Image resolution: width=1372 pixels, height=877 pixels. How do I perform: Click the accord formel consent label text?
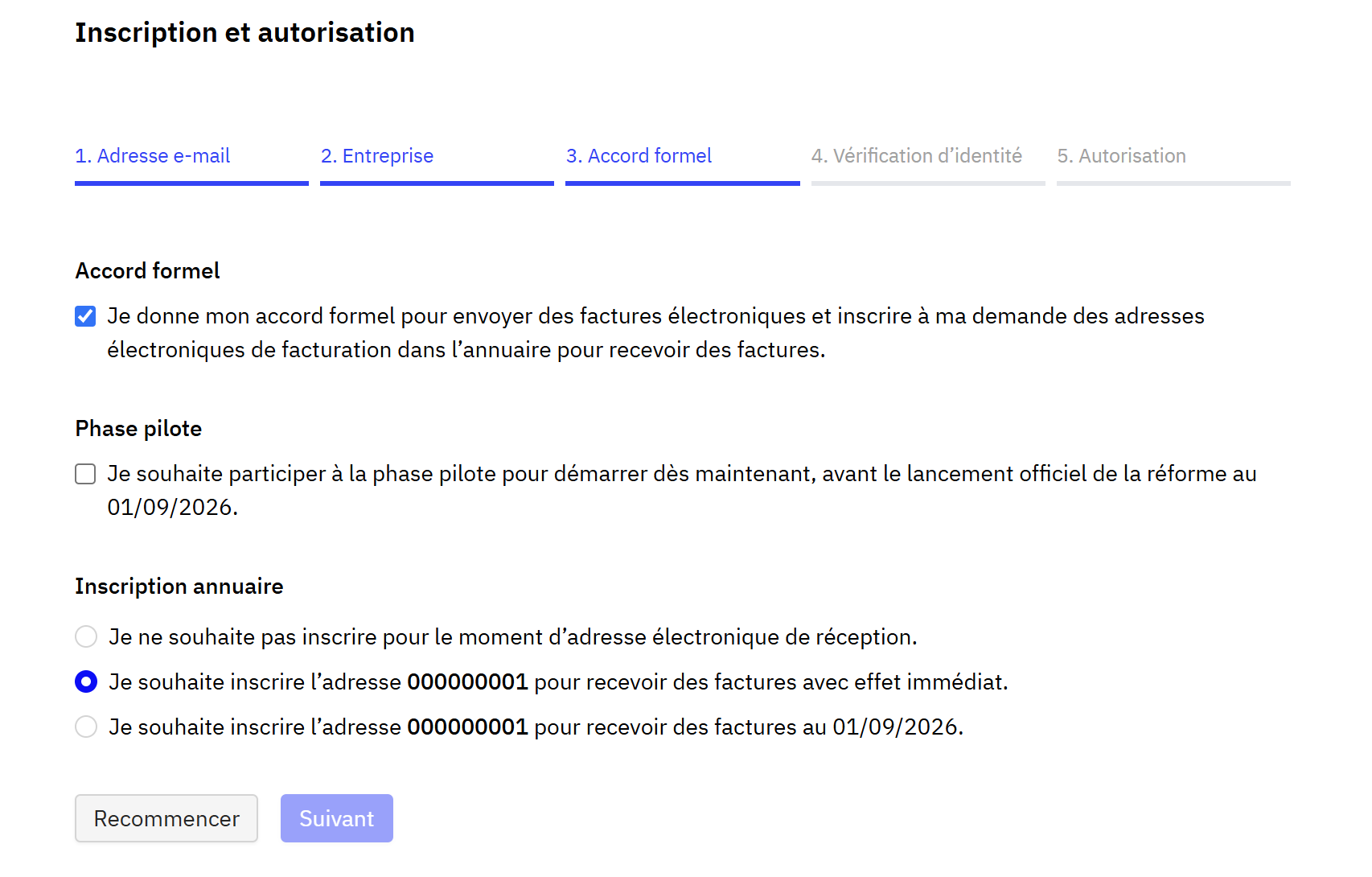[x=655, y=333]
